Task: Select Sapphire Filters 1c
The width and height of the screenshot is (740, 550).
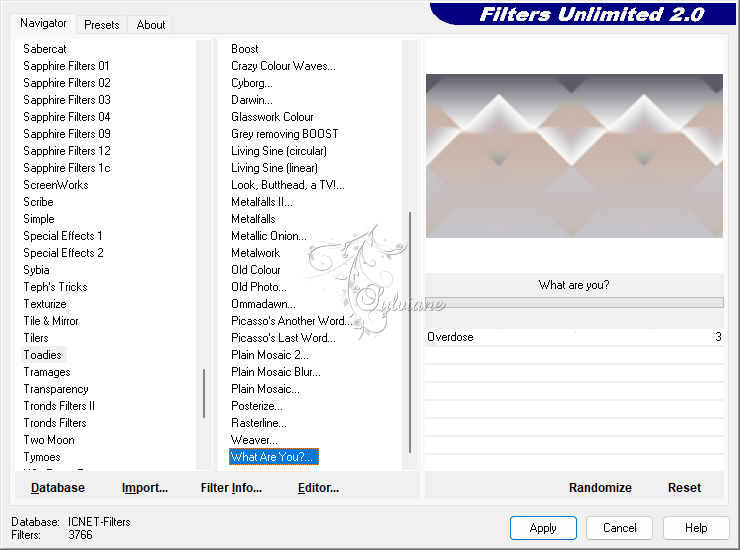Action: pos(67,168)
